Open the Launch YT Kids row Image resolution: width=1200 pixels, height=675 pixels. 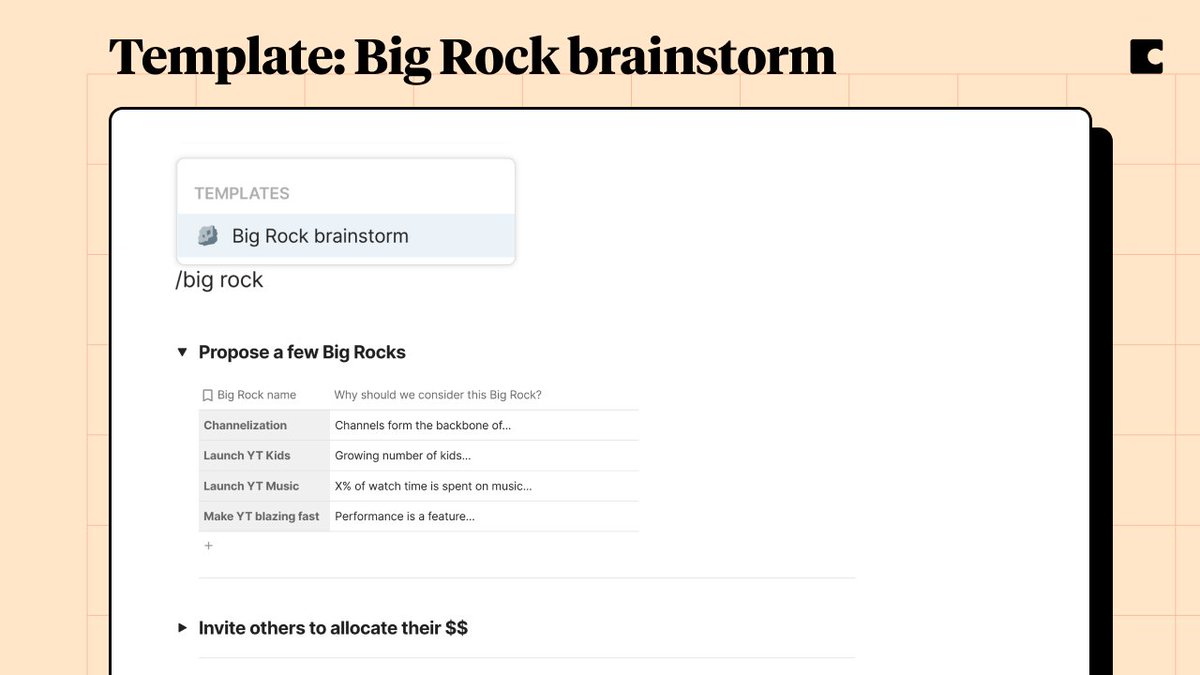pyautogui.click(x=264, y=455)
